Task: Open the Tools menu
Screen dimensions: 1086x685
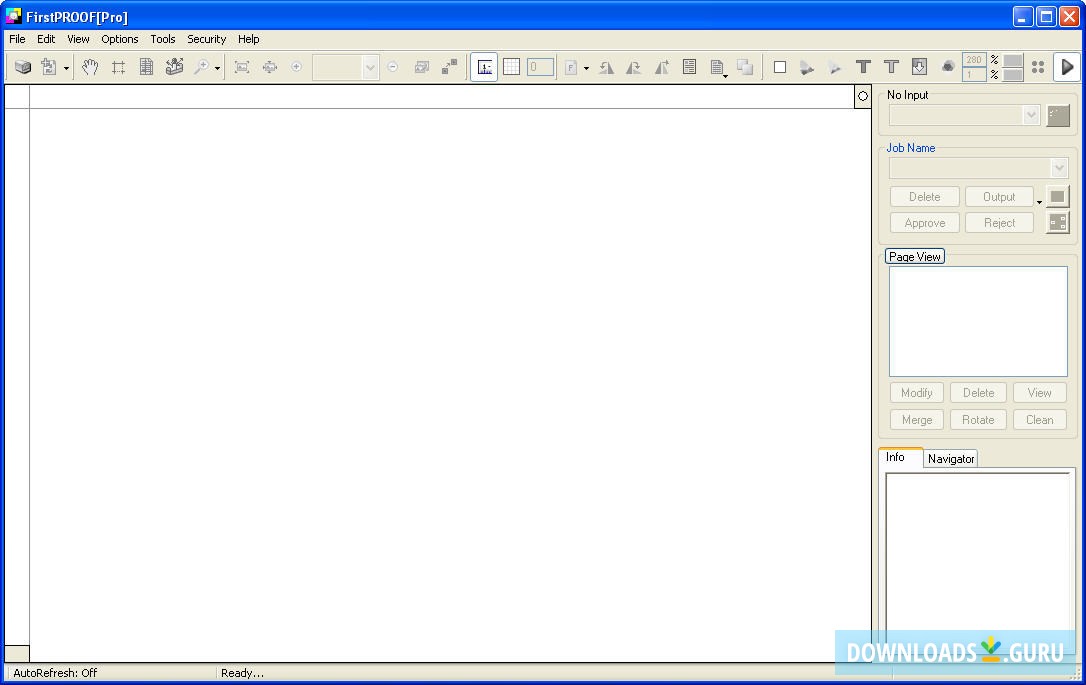Action: 163,39
